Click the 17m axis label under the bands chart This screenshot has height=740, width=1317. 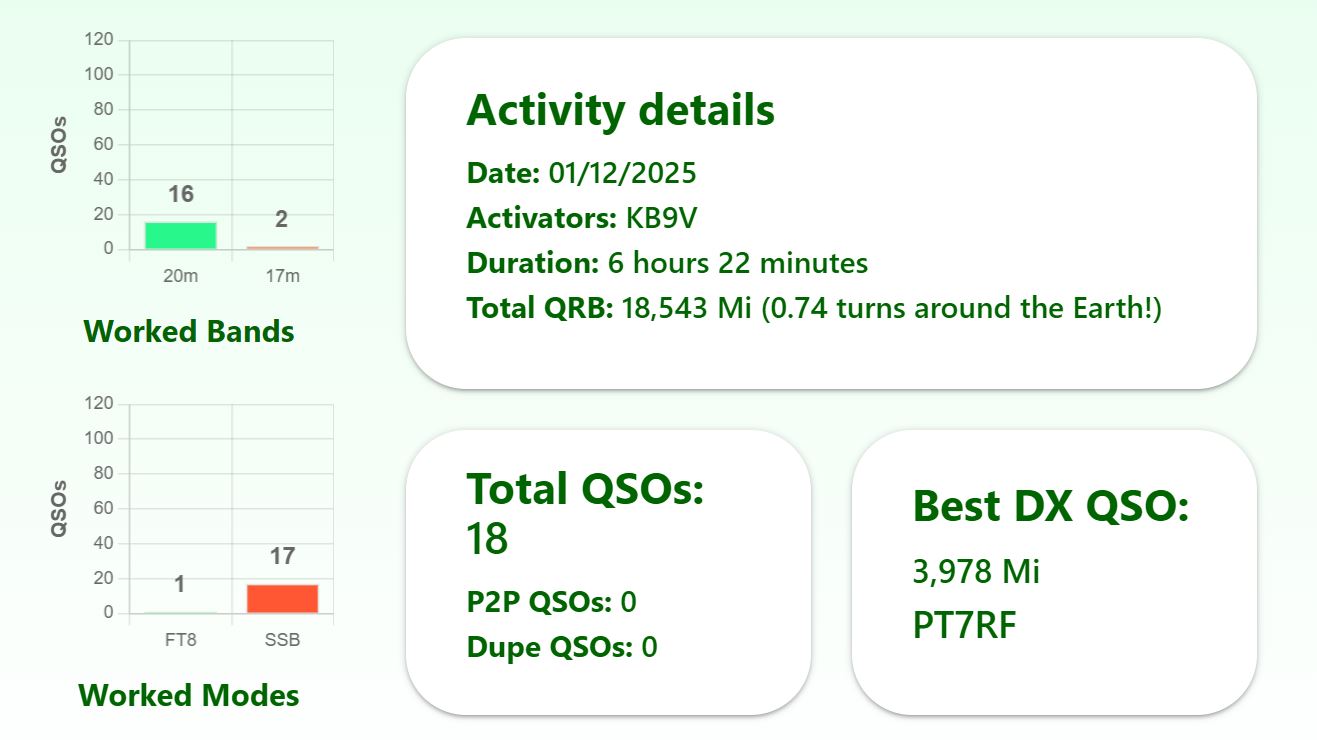click(282, 276)
